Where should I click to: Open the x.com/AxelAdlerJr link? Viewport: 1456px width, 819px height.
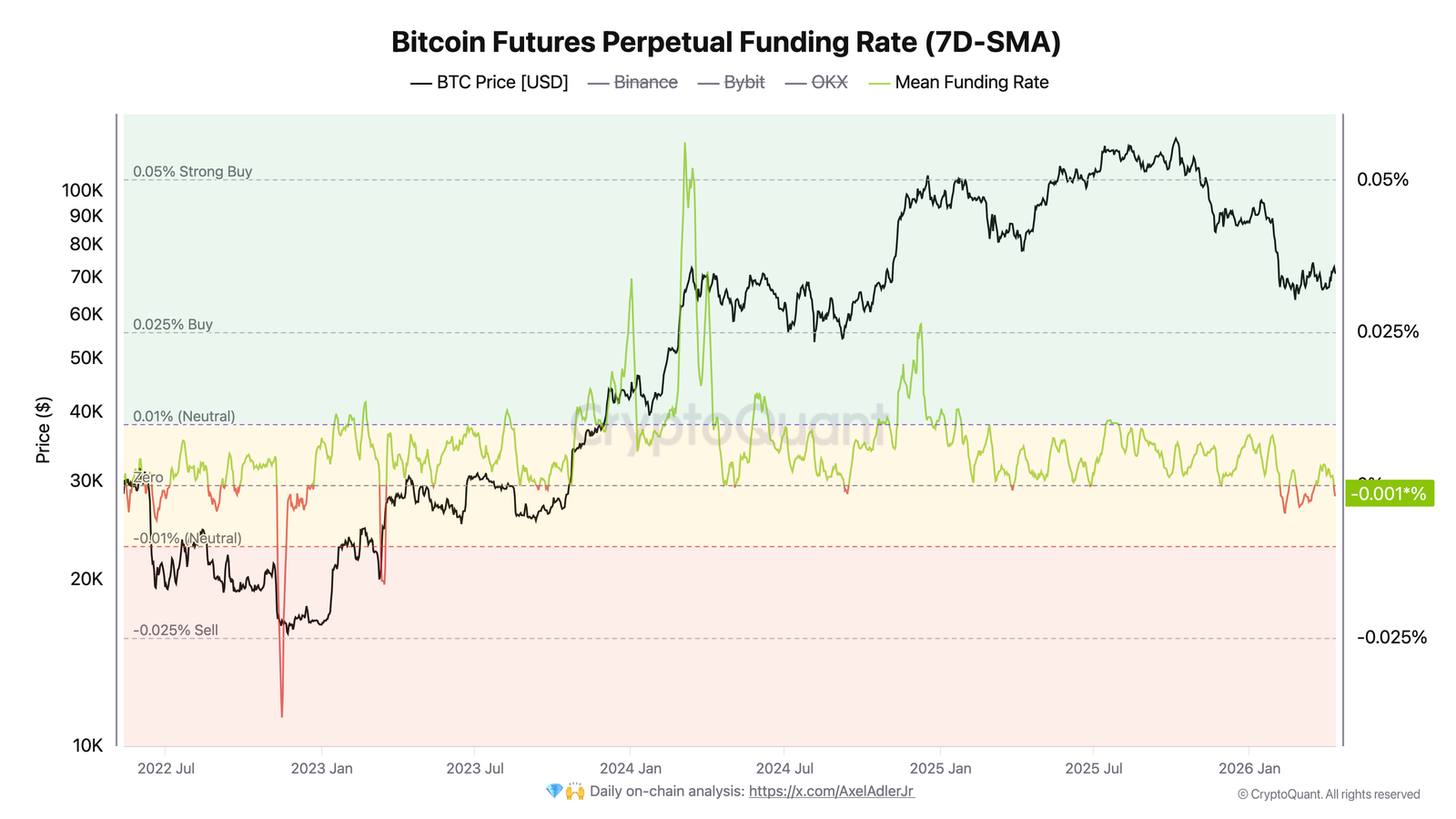click(x=831, y=792)
